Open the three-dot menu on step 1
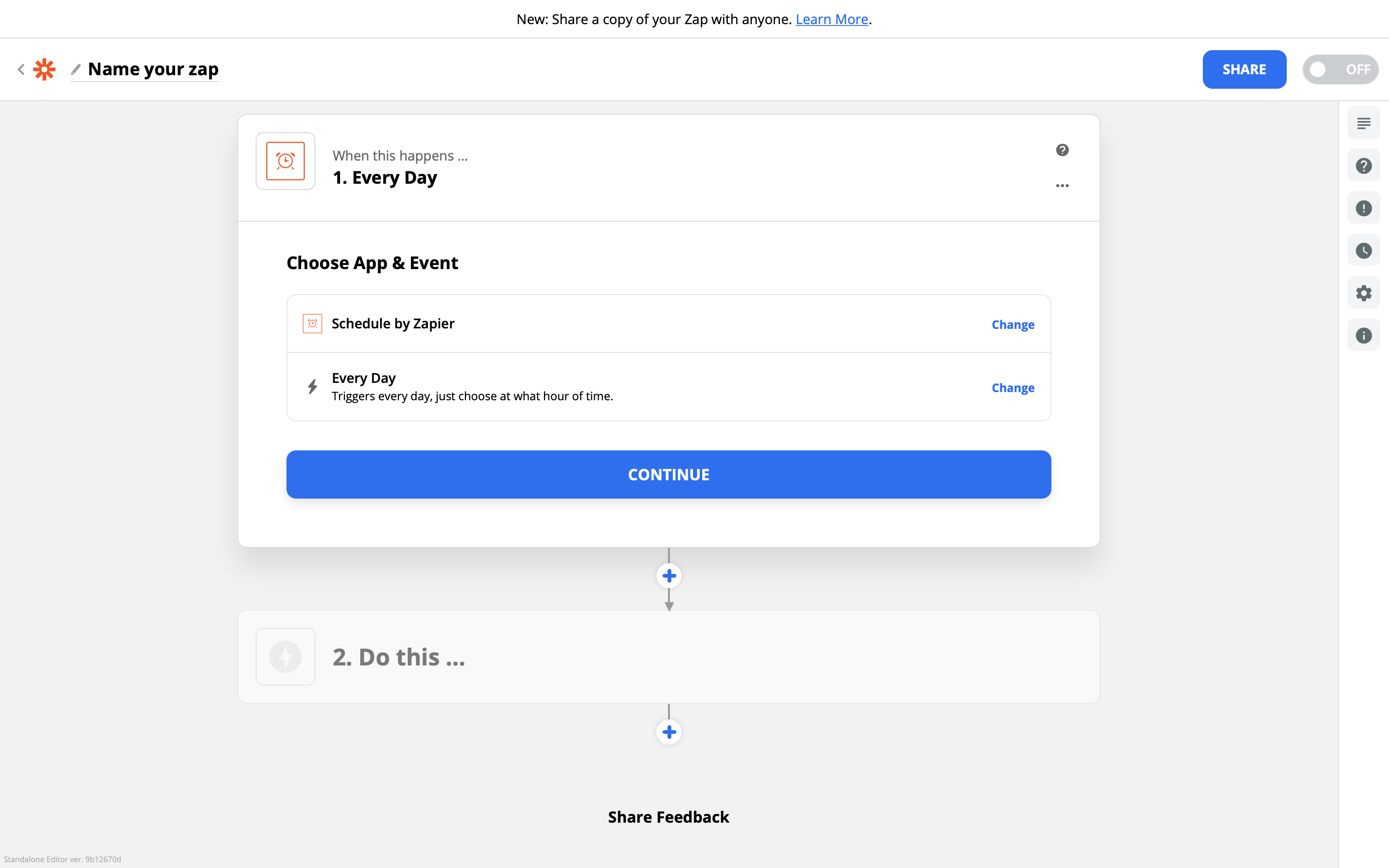 [1062, 186]
